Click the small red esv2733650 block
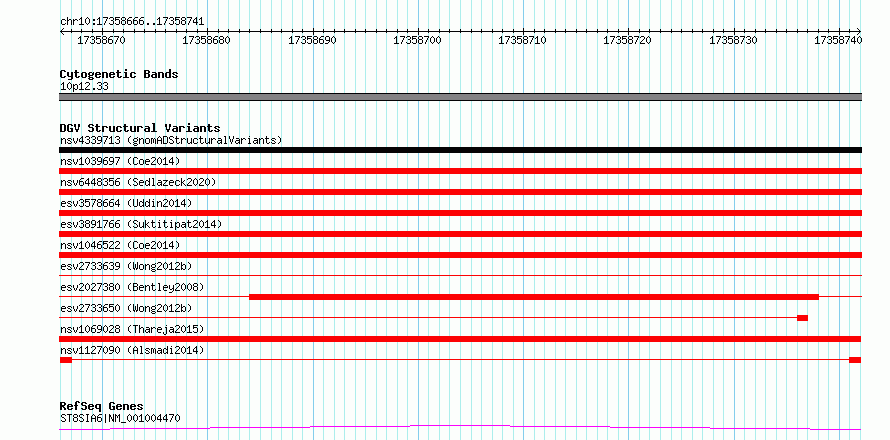The height and width of the screenshot is (440, 890). click(x=802, y=318)
